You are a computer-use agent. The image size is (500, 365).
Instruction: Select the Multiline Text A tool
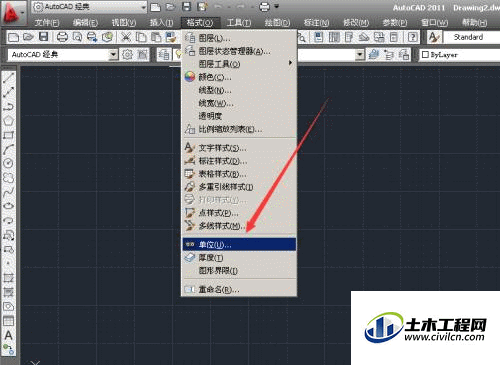pyautogui.click(x=8, y=335)
